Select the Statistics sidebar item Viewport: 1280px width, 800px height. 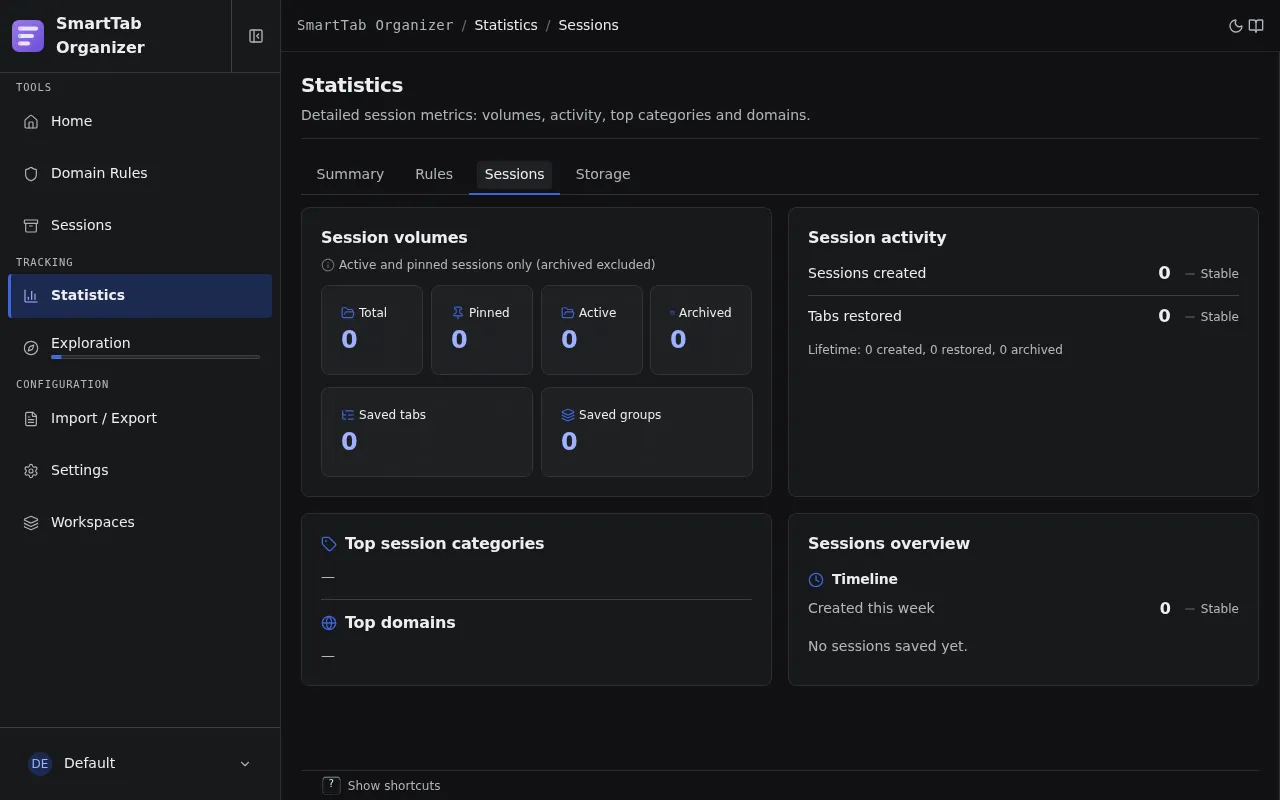tap(140, 295)
